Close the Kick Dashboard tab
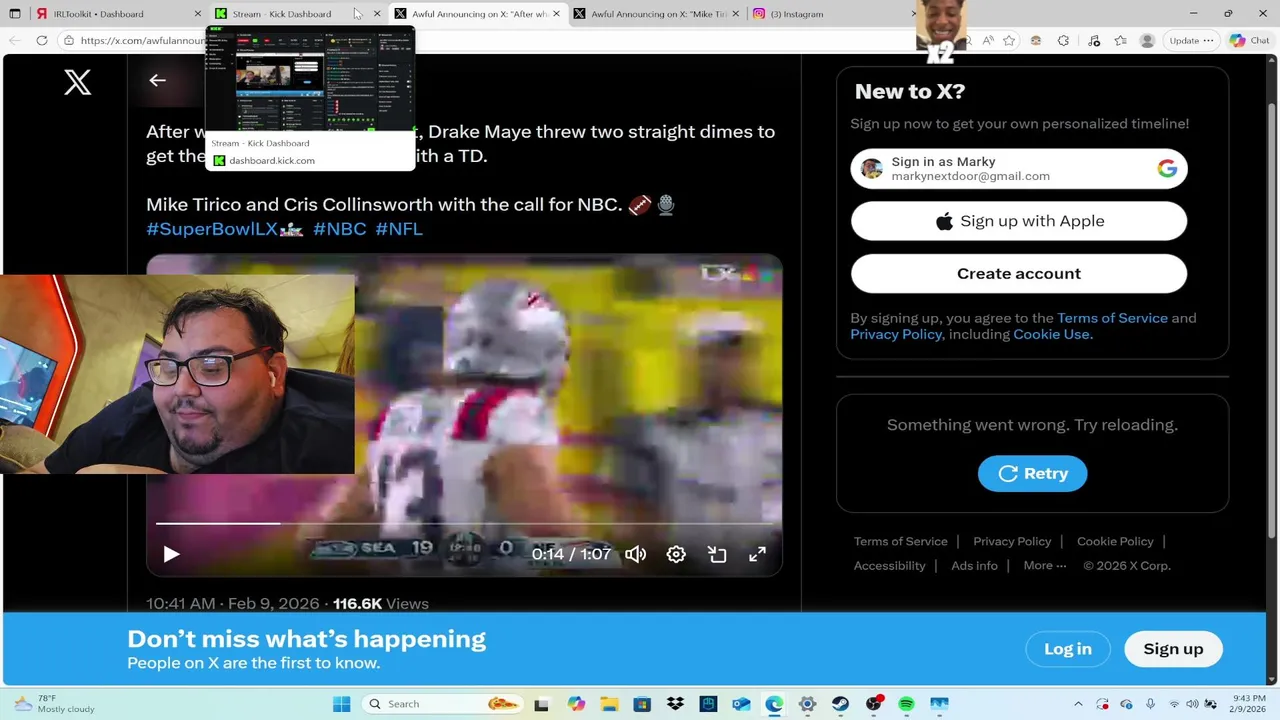The image size is (1280, 720). (377, 14)
